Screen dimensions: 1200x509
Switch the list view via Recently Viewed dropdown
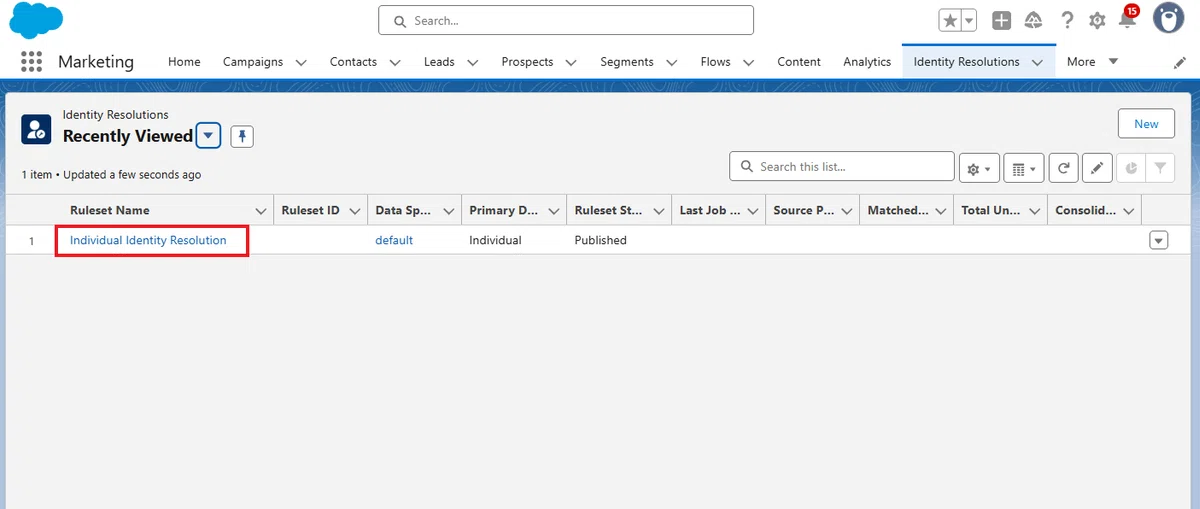coord(208,136)
